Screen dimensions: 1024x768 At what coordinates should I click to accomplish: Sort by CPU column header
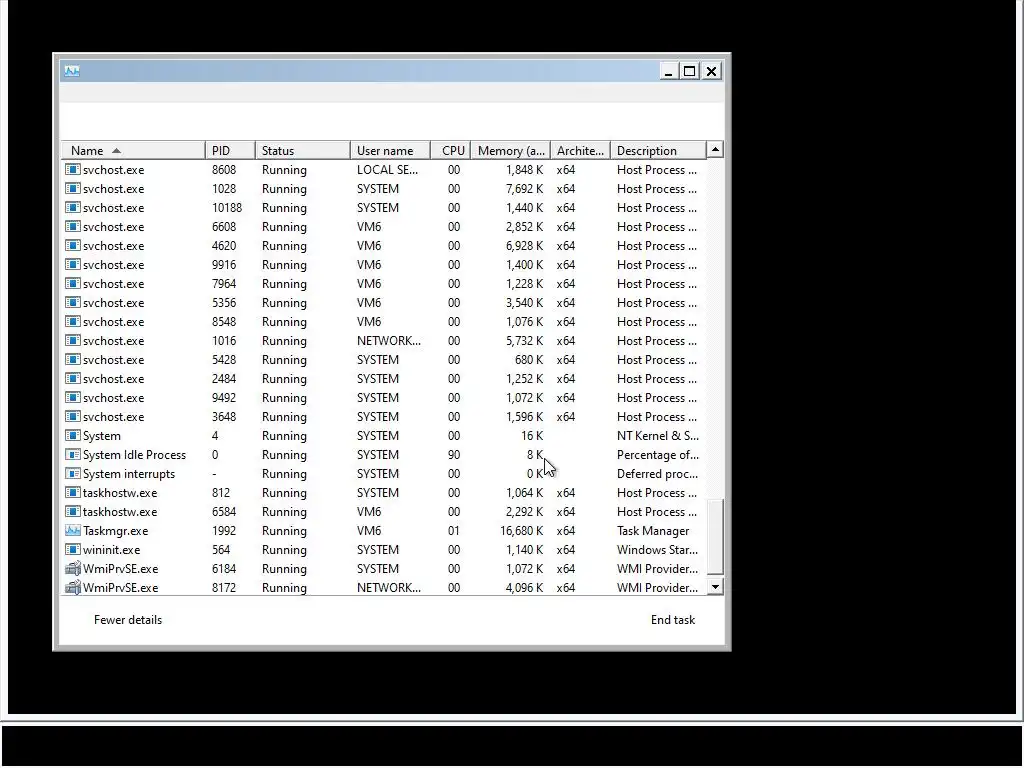coord(451,150)
